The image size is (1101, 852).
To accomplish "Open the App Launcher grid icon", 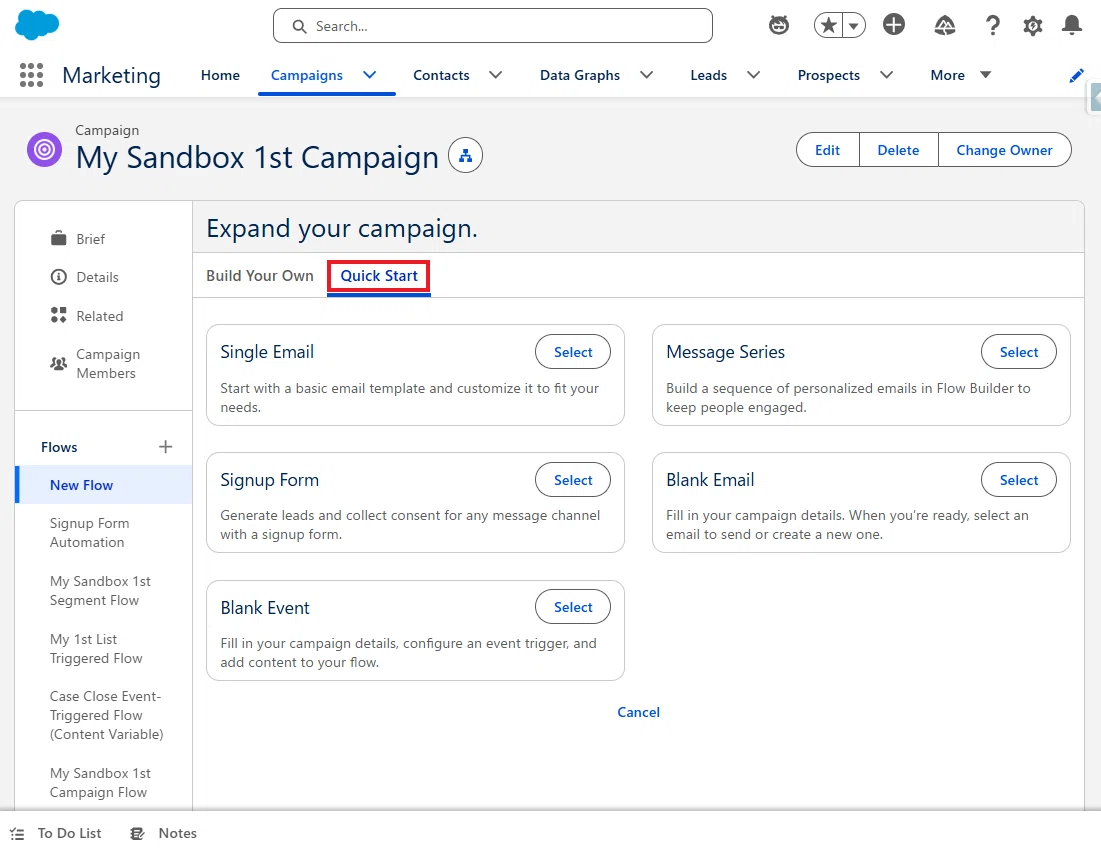I will (31, 75).
